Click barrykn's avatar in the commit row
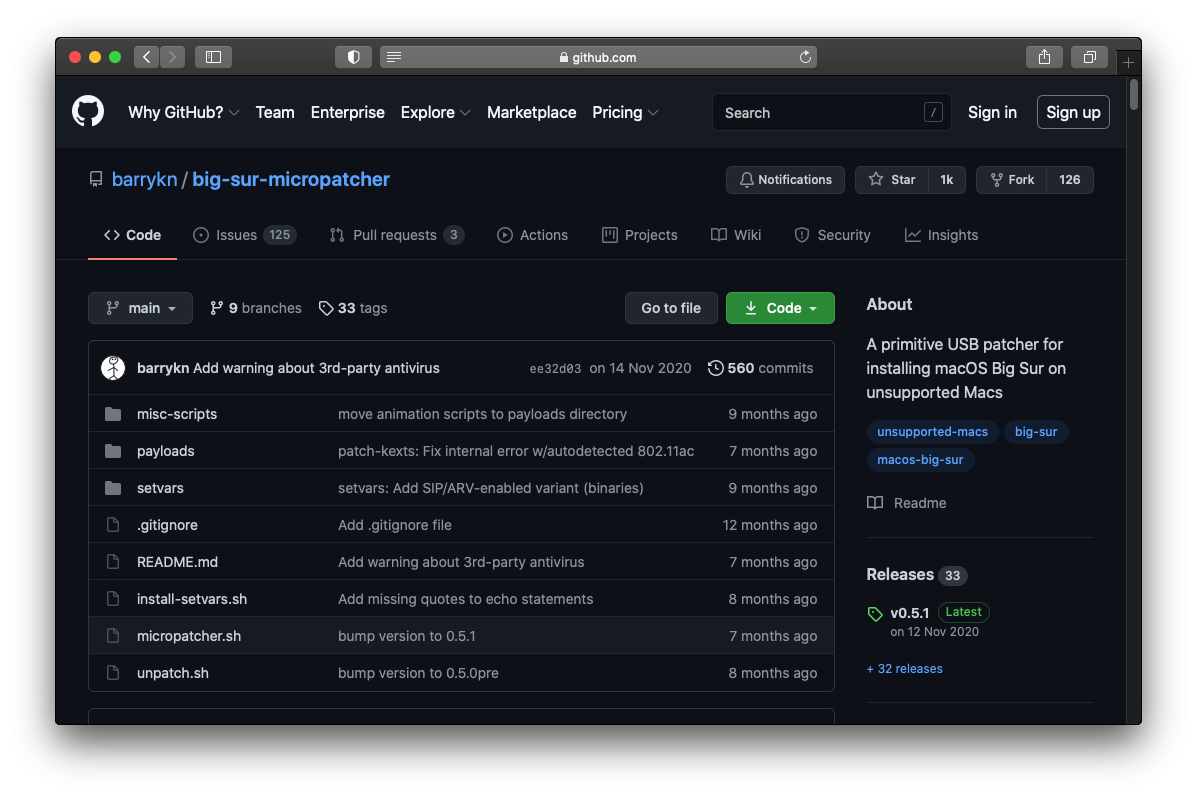Image resolution: width=1197 pixels, height=798 pixels. 114,368
